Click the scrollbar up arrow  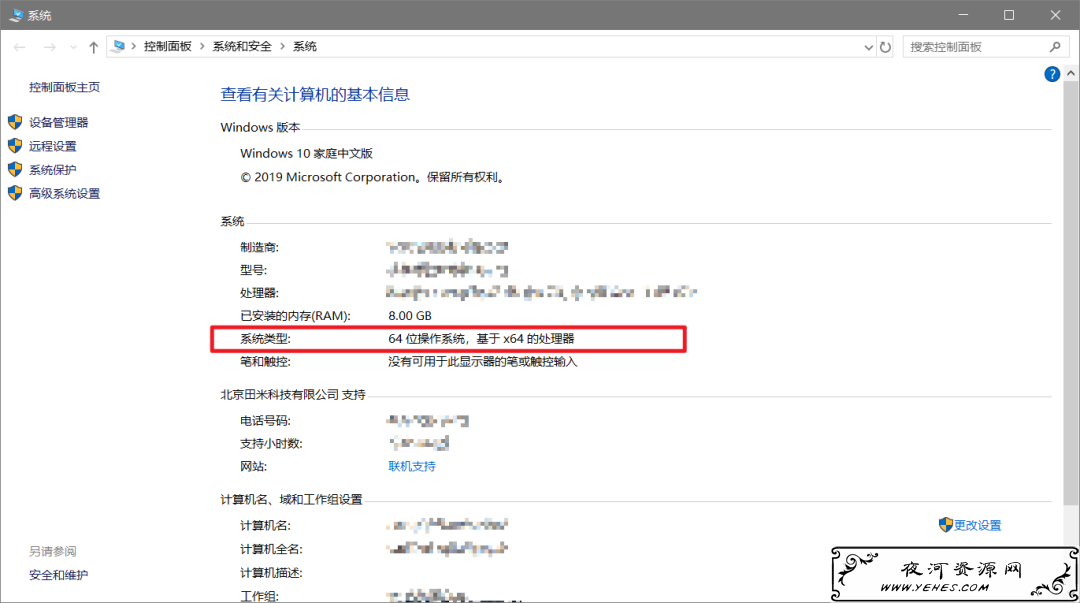click(1070, 73)
